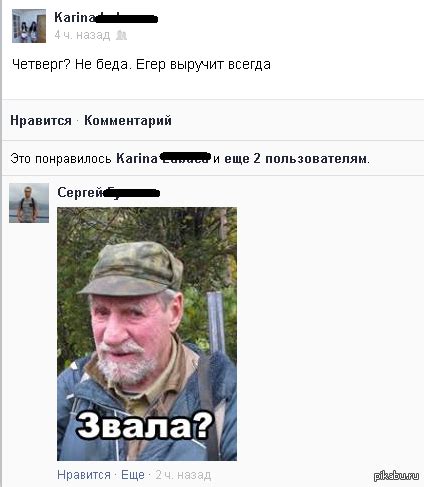Click the post text 'Четверг? Не беда'
Image resolution: width=424 pixels, height=487 pixels.
click(x=70, y=64)
